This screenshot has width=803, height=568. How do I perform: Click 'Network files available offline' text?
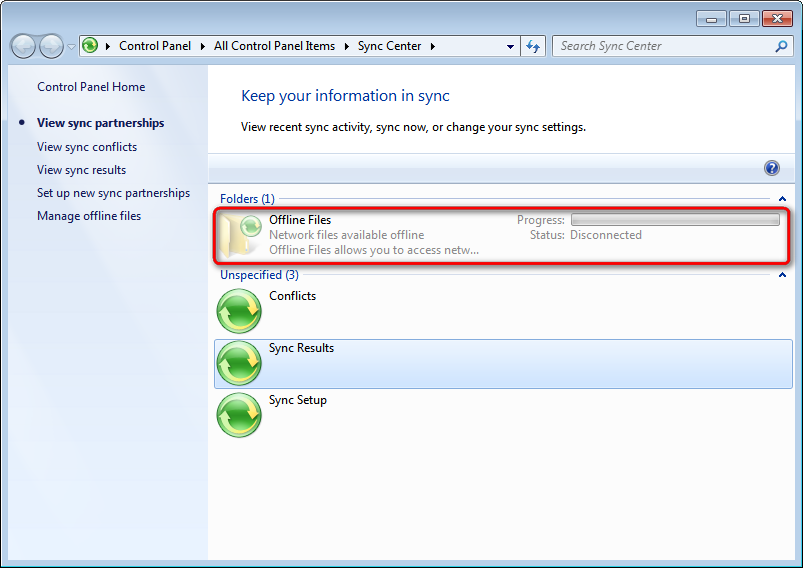click(347, 235)
